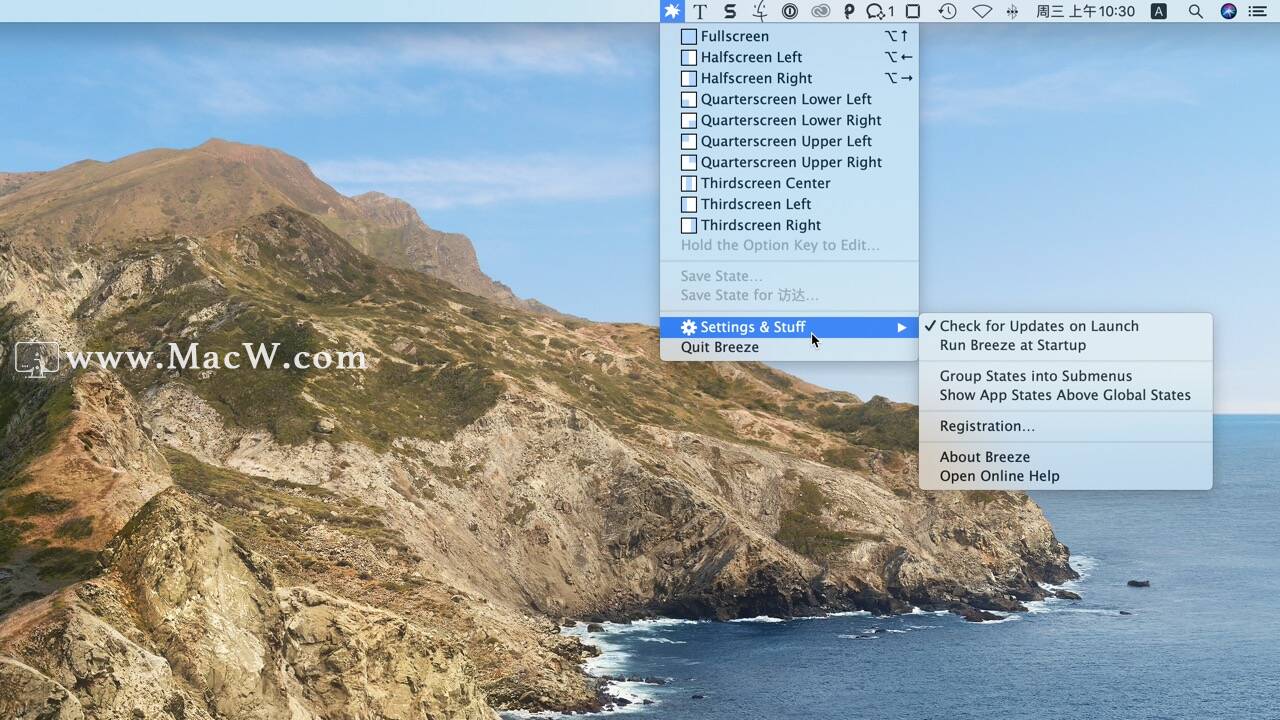This screenshot has width=1280, height=720.
Task: Open About Breeze
Action: (1065, 457)
